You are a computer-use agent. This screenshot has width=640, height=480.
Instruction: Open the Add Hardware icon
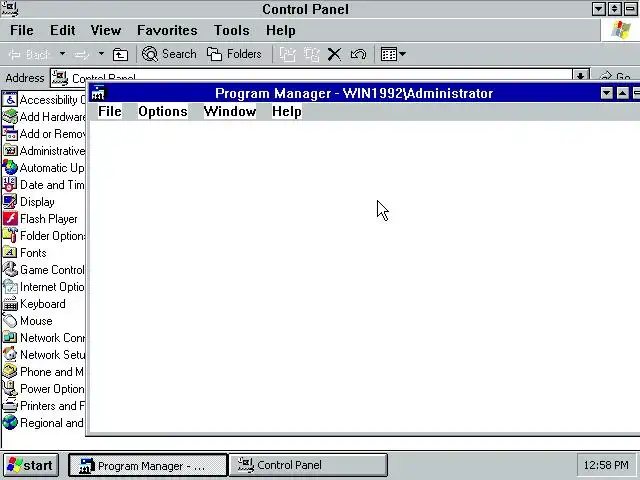tap(10, 117)
